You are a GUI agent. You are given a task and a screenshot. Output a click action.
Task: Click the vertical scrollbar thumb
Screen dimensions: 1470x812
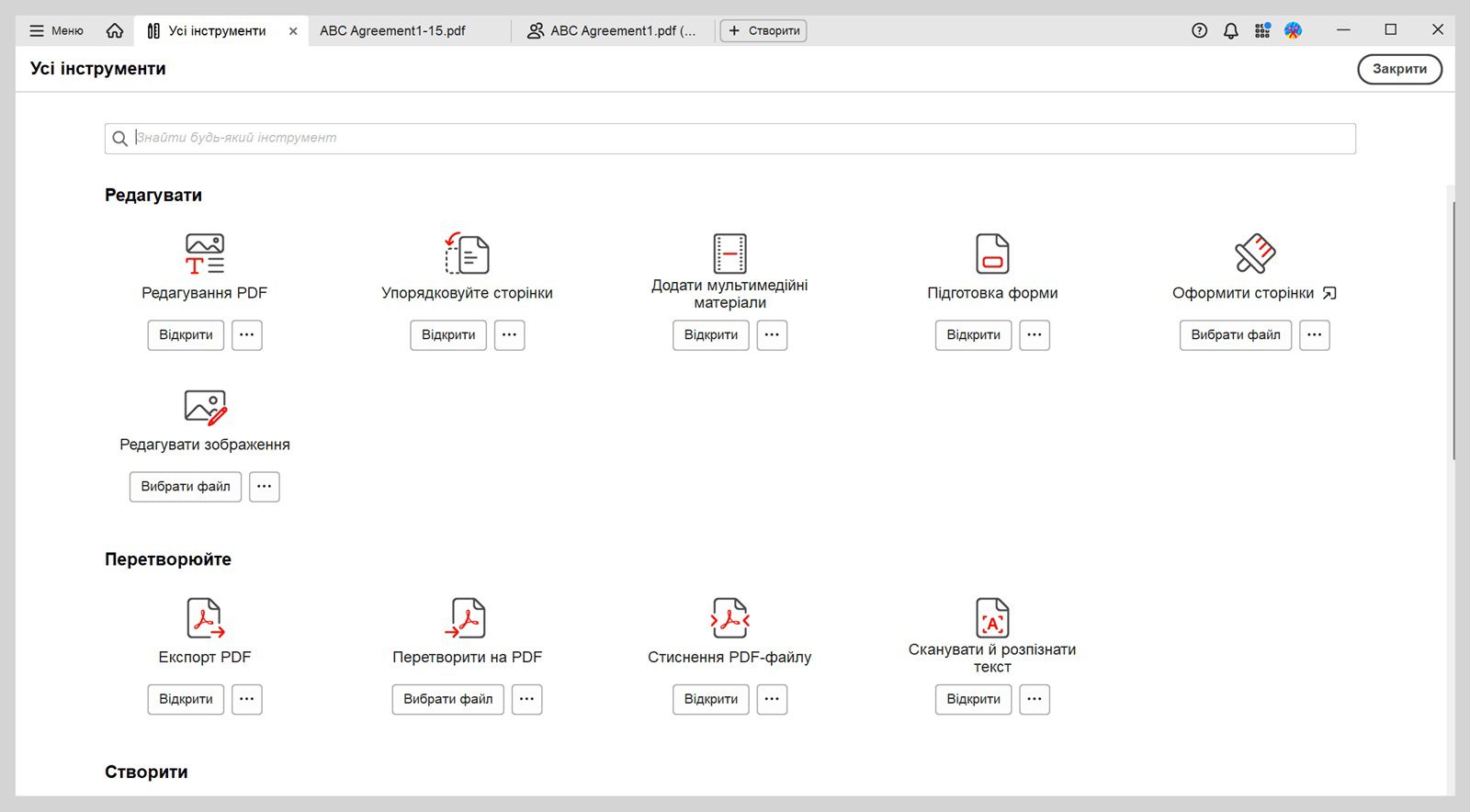coord(1453,331)
